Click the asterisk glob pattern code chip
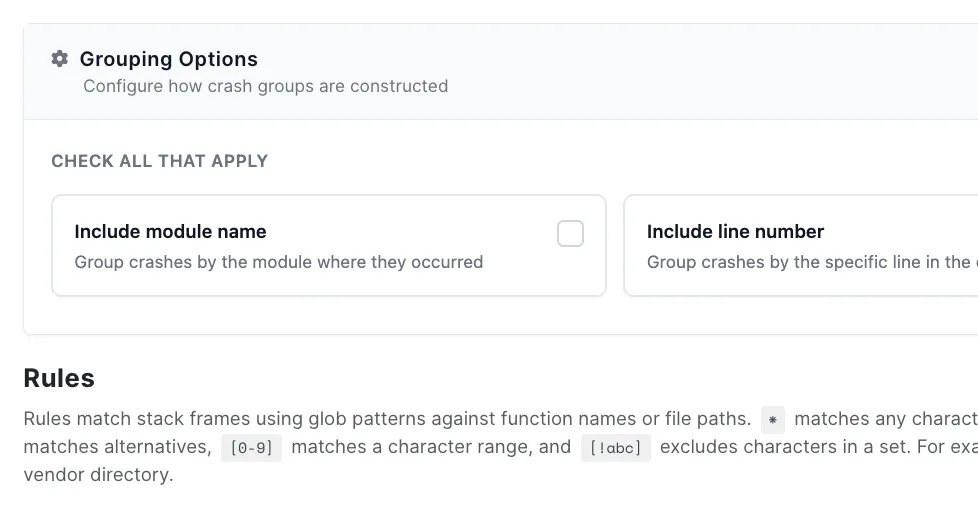This screenshot has width=978, height=513. point(773,420)
